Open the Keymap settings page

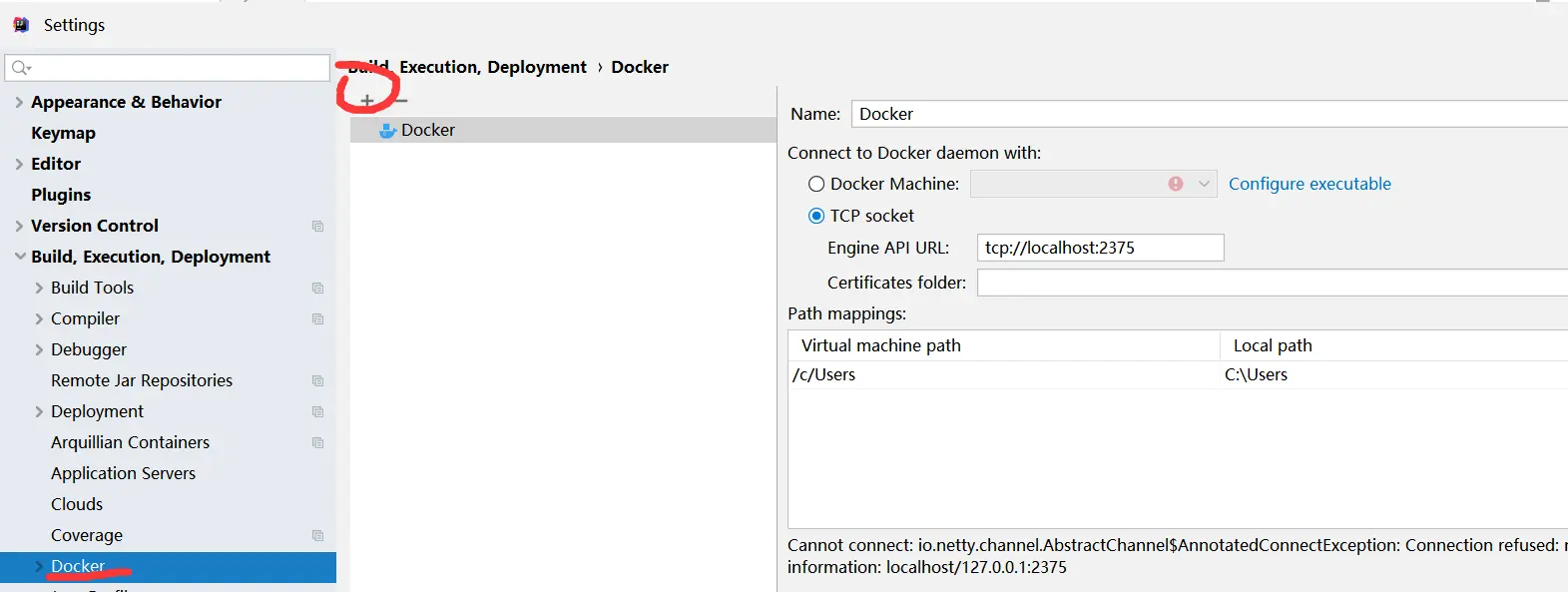click(x=63, y=133)
